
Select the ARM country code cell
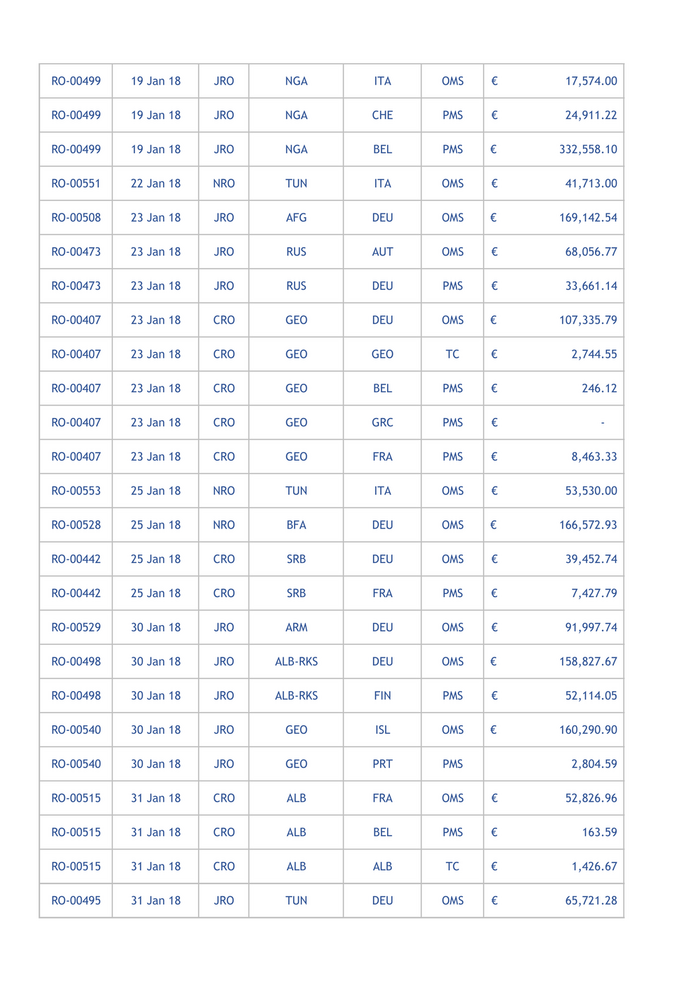(296, 627)
